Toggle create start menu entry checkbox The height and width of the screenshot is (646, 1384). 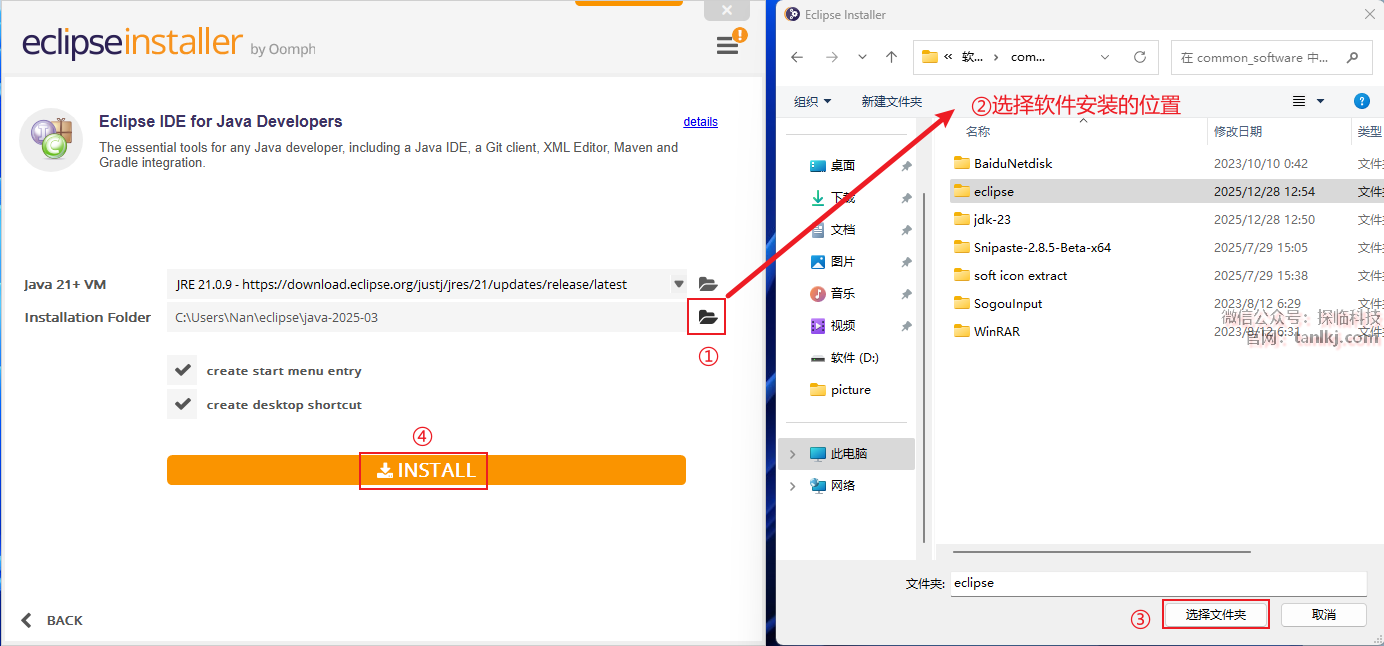point(182,370)
